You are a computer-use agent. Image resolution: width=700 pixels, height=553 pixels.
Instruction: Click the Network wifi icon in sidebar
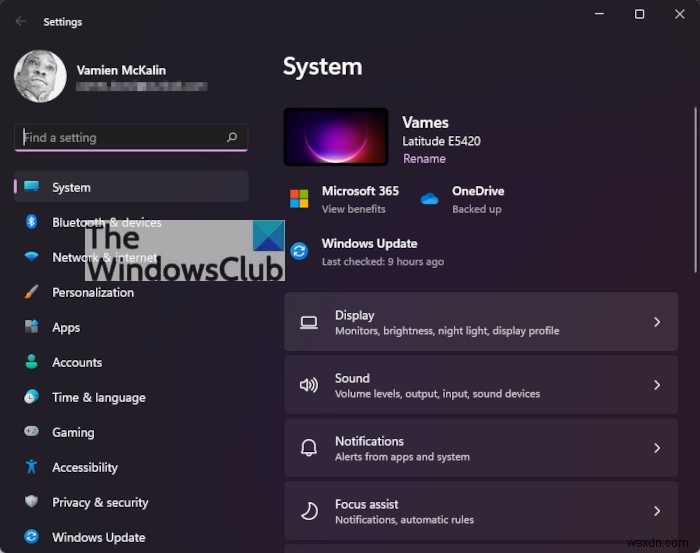coord(31,256)
